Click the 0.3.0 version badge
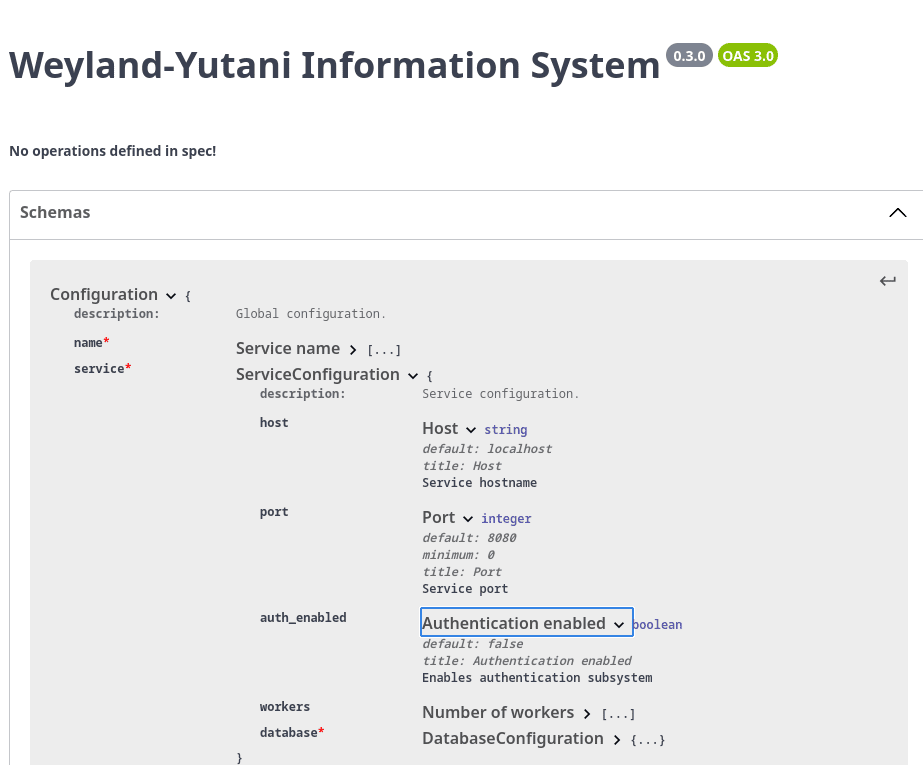 tap(689, 55)
